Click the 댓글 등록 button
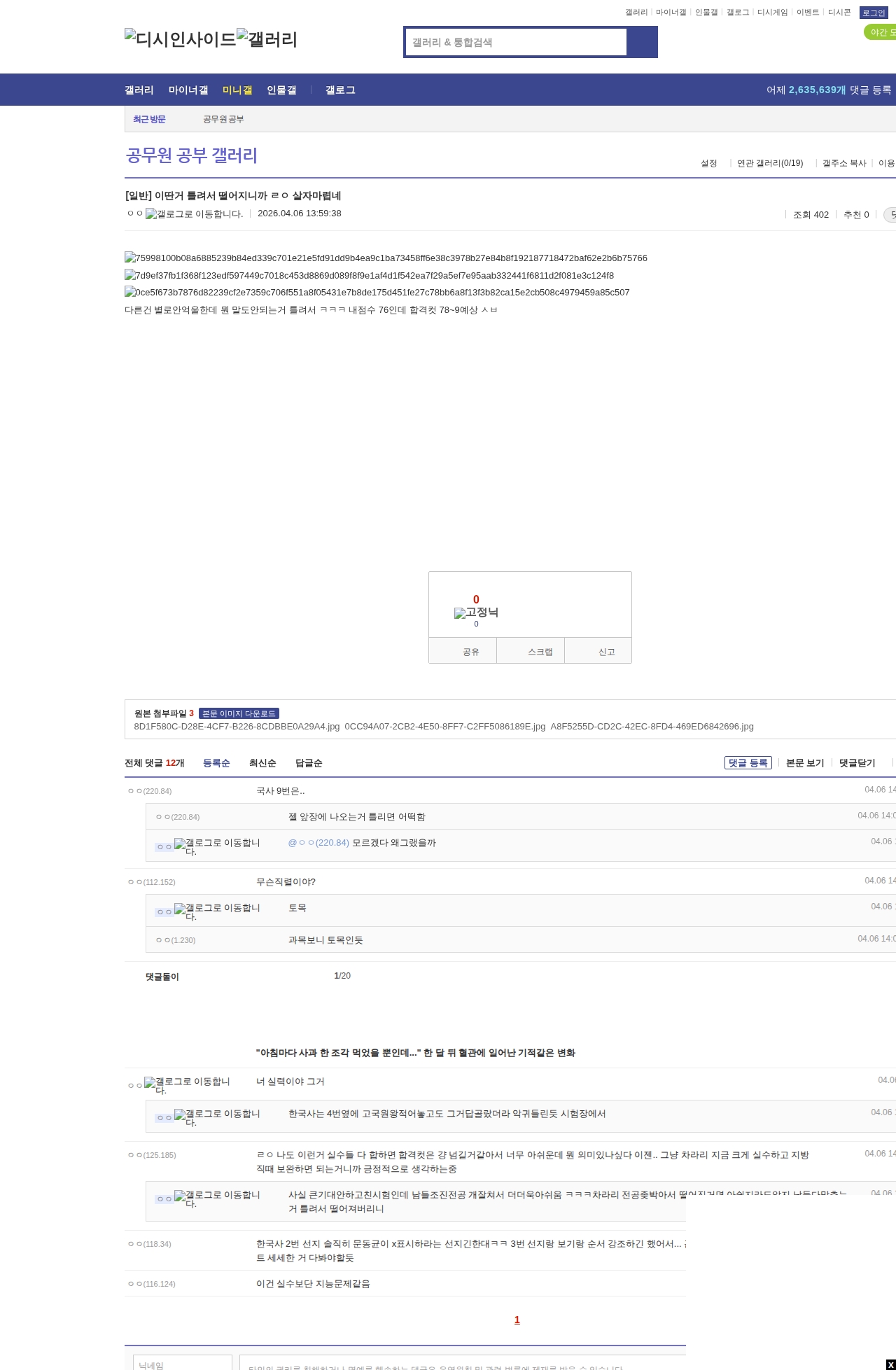This screenshot has width=896, height=1370. [x=748, y=763]
